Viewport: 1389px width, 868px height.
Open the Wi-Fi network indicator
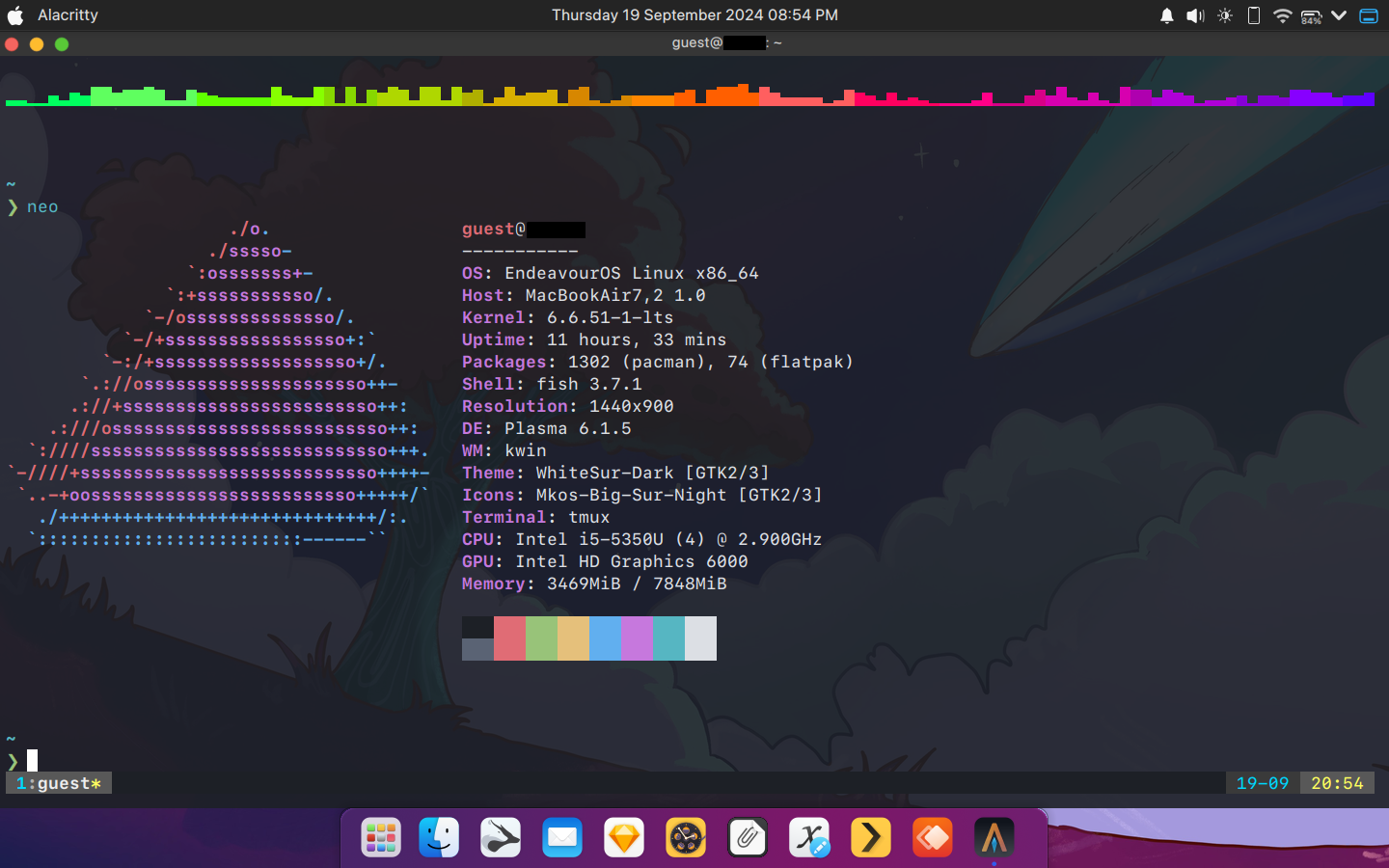(1282, 15)
